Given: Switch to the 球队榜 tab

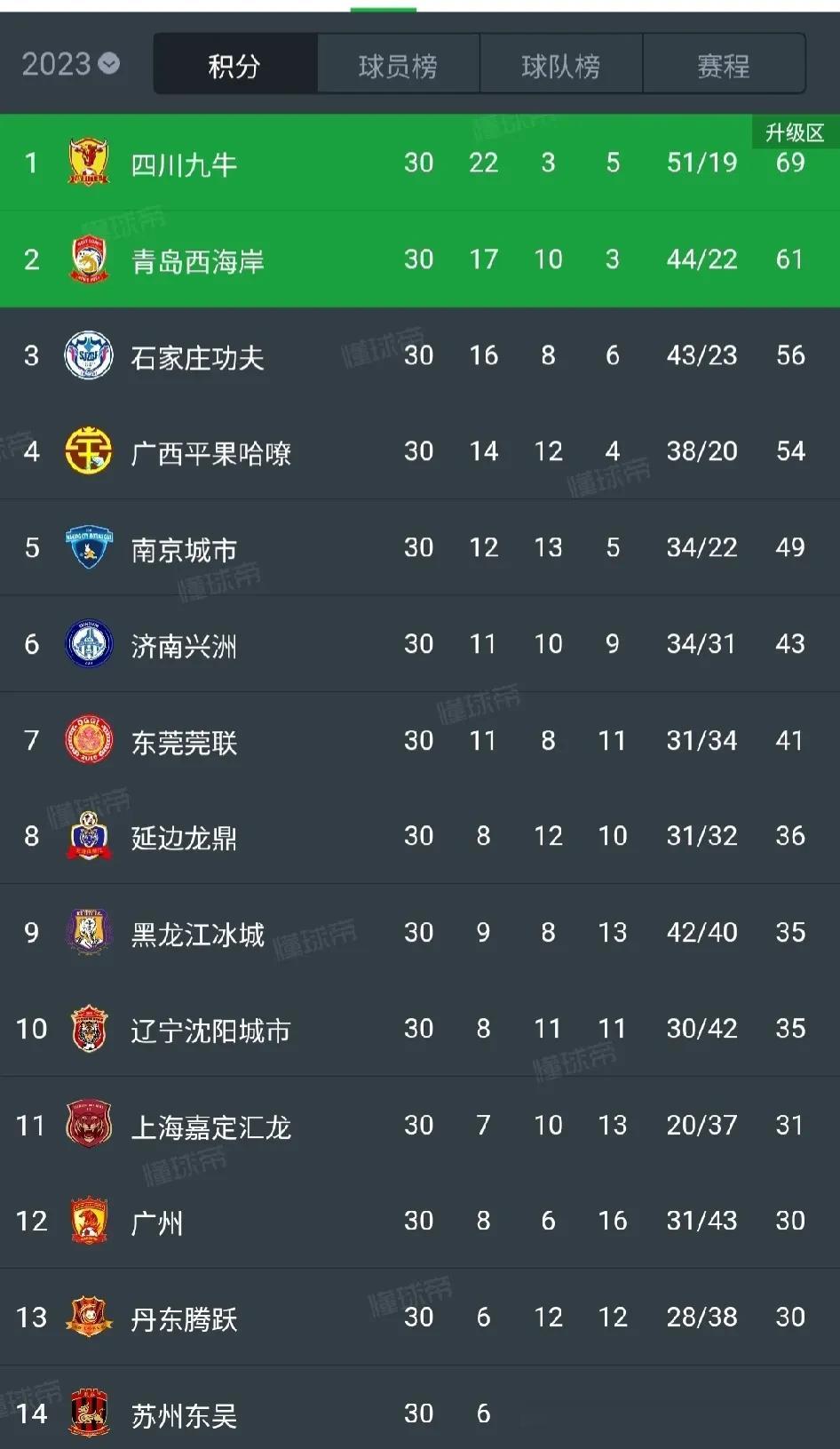Looking at the screenshot, I should (561, 63).
